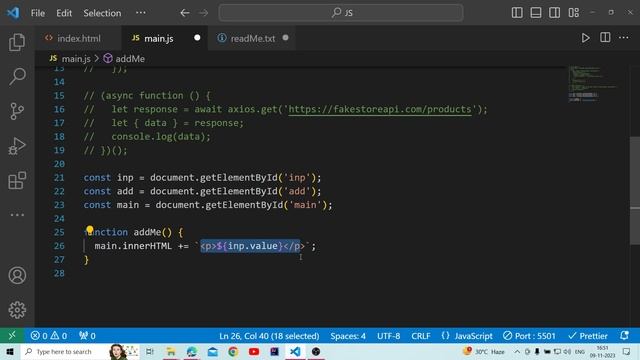The height and width of the screenshot is (360, 640).
Task: Go forward with the right arrow
Action: (x=203, y=13)
